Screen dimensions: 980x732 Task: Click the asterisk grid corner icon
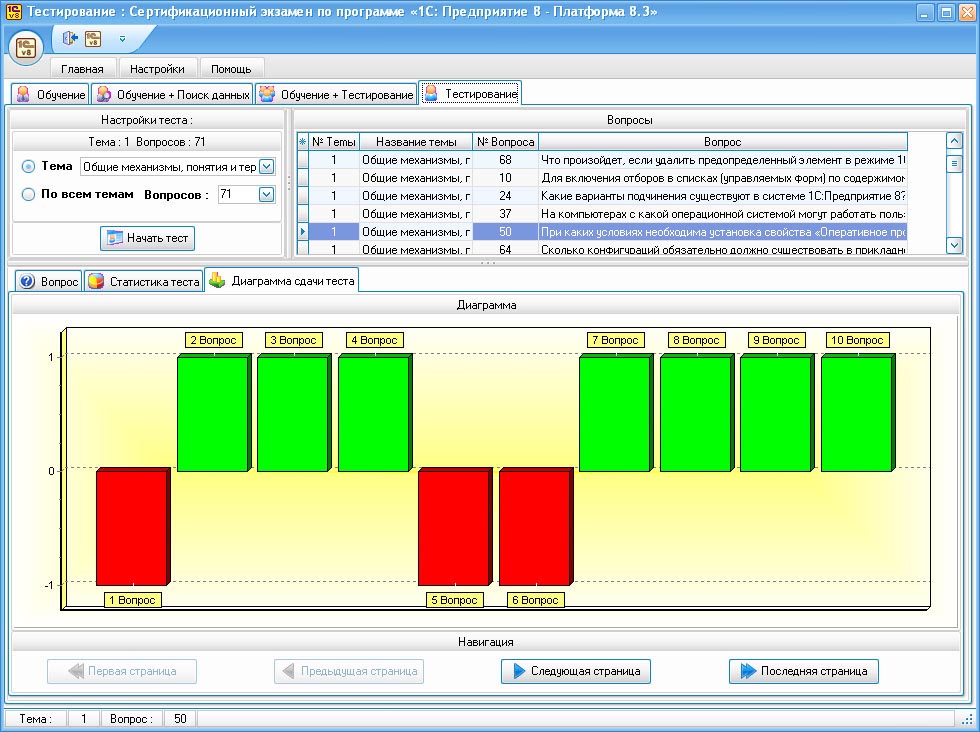point(302,142)
